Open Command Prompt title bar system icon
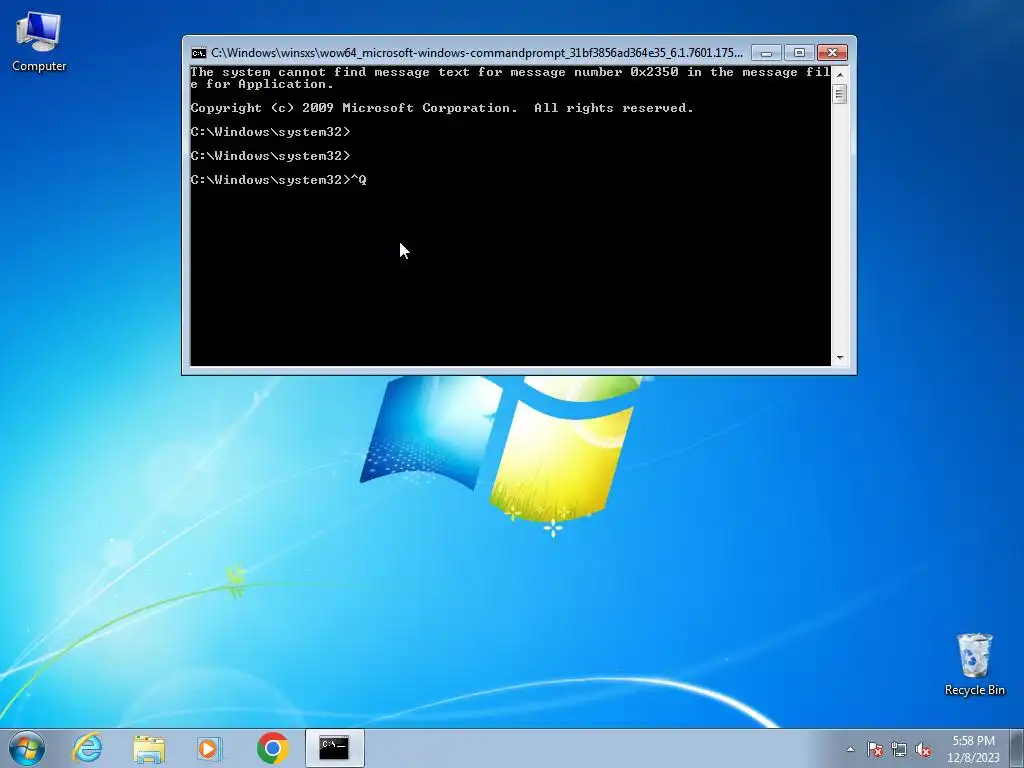The width and height of the screenshot is (1024, 768). point(199,53)
